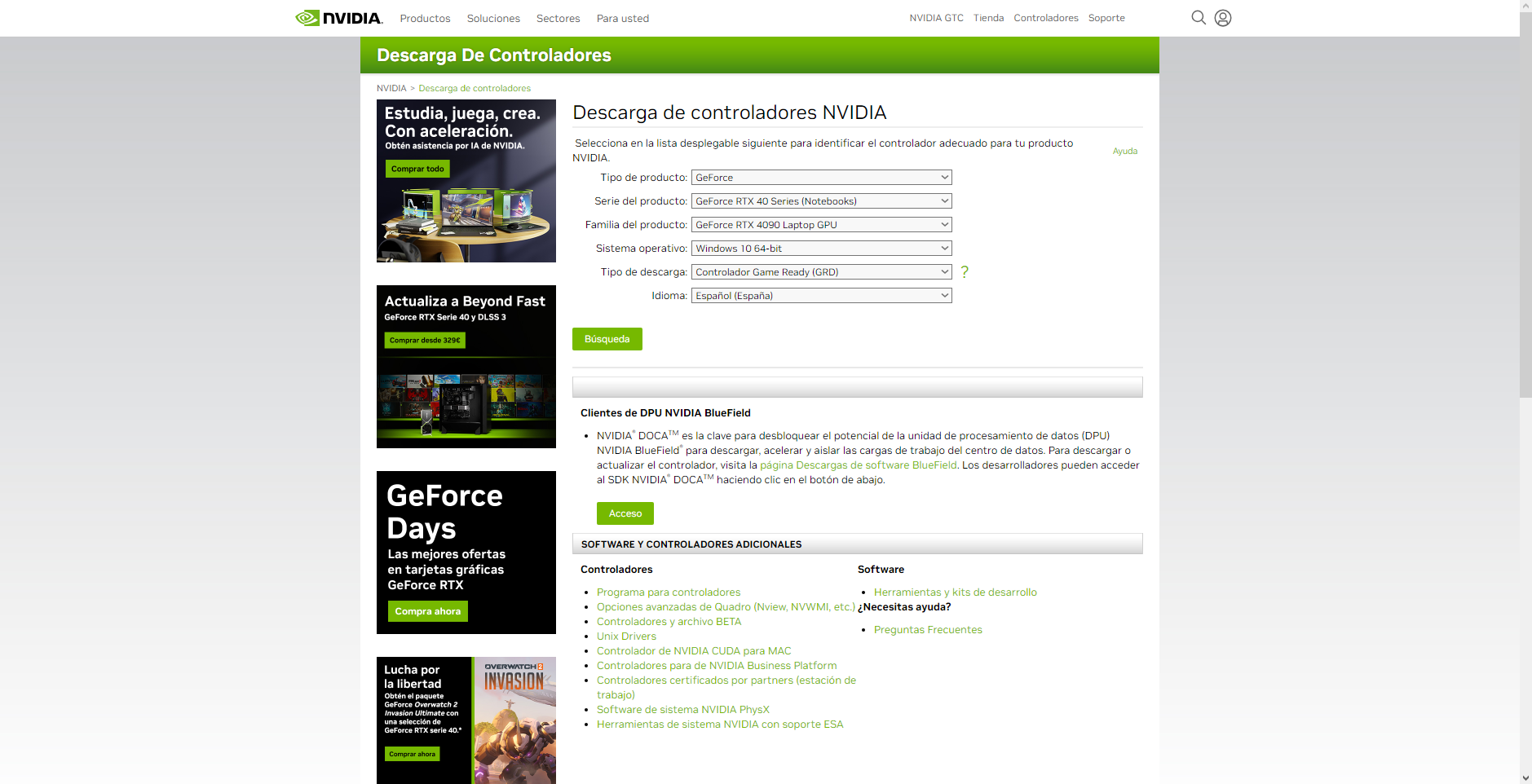
Task: Open Controladores in top navigation
Action: click(x=1046, y=18)
